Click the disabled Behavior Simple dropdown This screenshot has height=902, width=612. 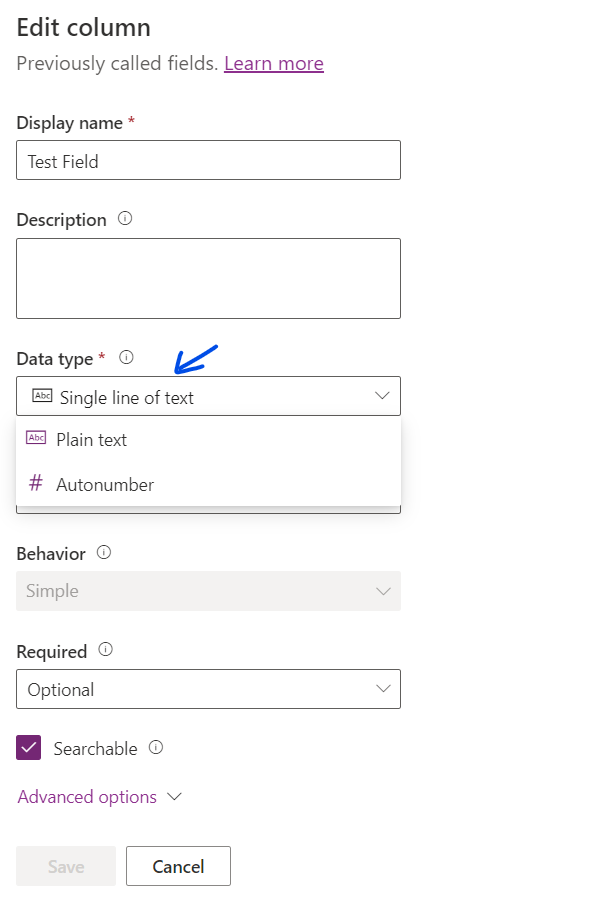(x=208, y=591)
